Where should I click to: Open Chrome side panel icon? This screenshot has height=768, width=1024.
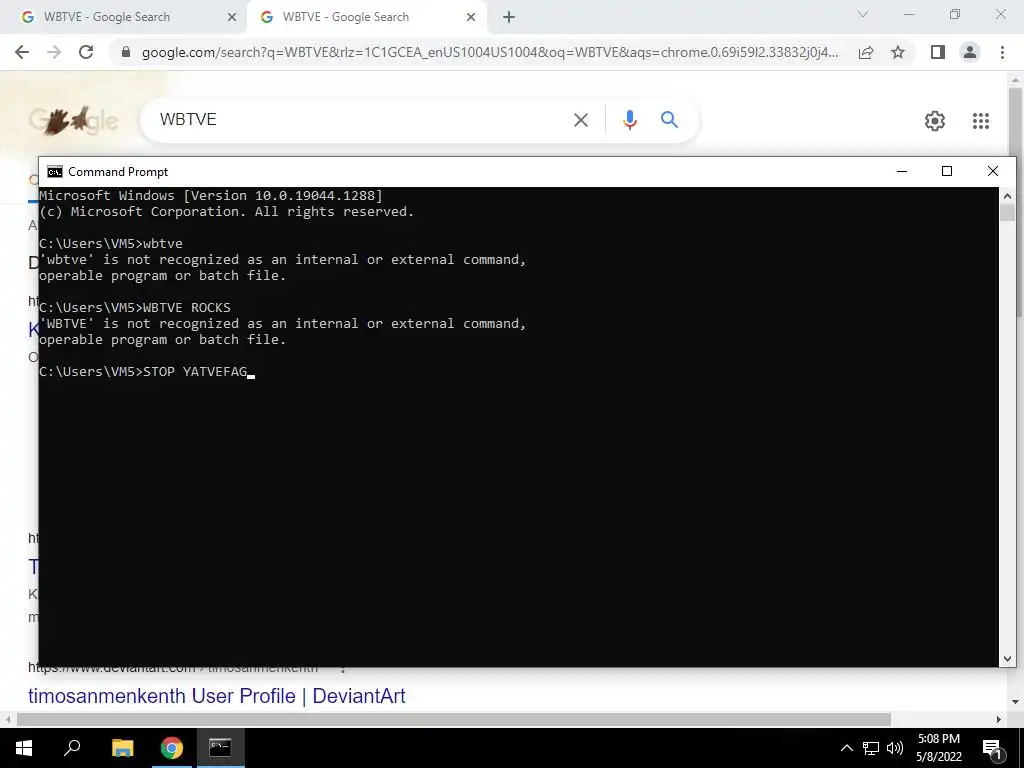click(x=938, y=52)
